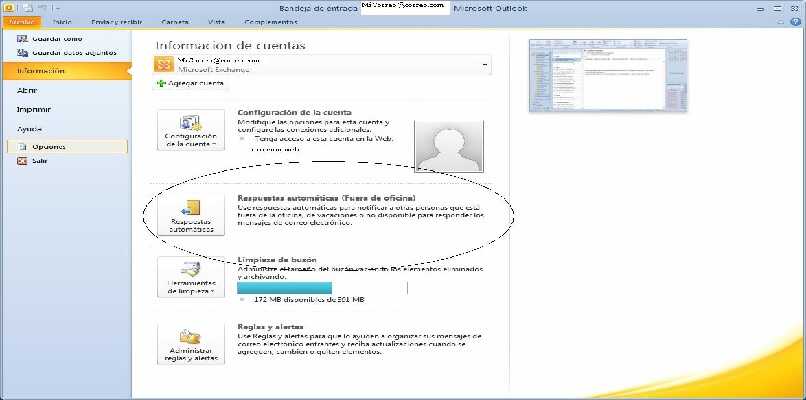Click the Respuestas automáticas button
806x400 pixels.
[191, 214]
